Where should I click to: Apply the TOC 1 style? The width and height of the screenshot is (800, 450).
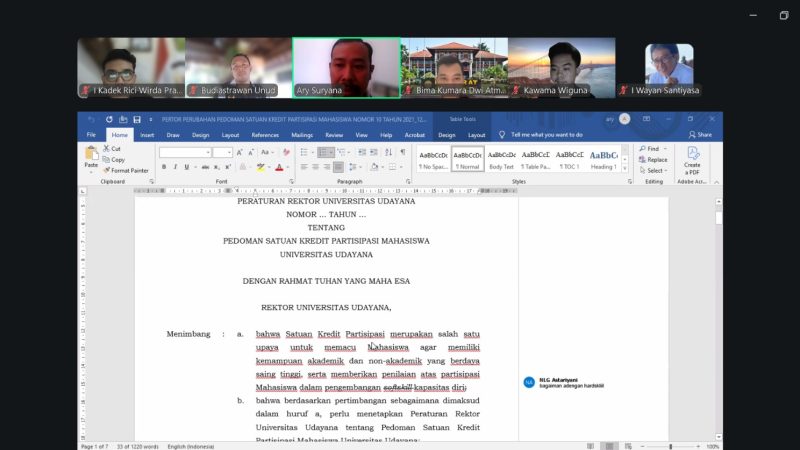[569, 159]
